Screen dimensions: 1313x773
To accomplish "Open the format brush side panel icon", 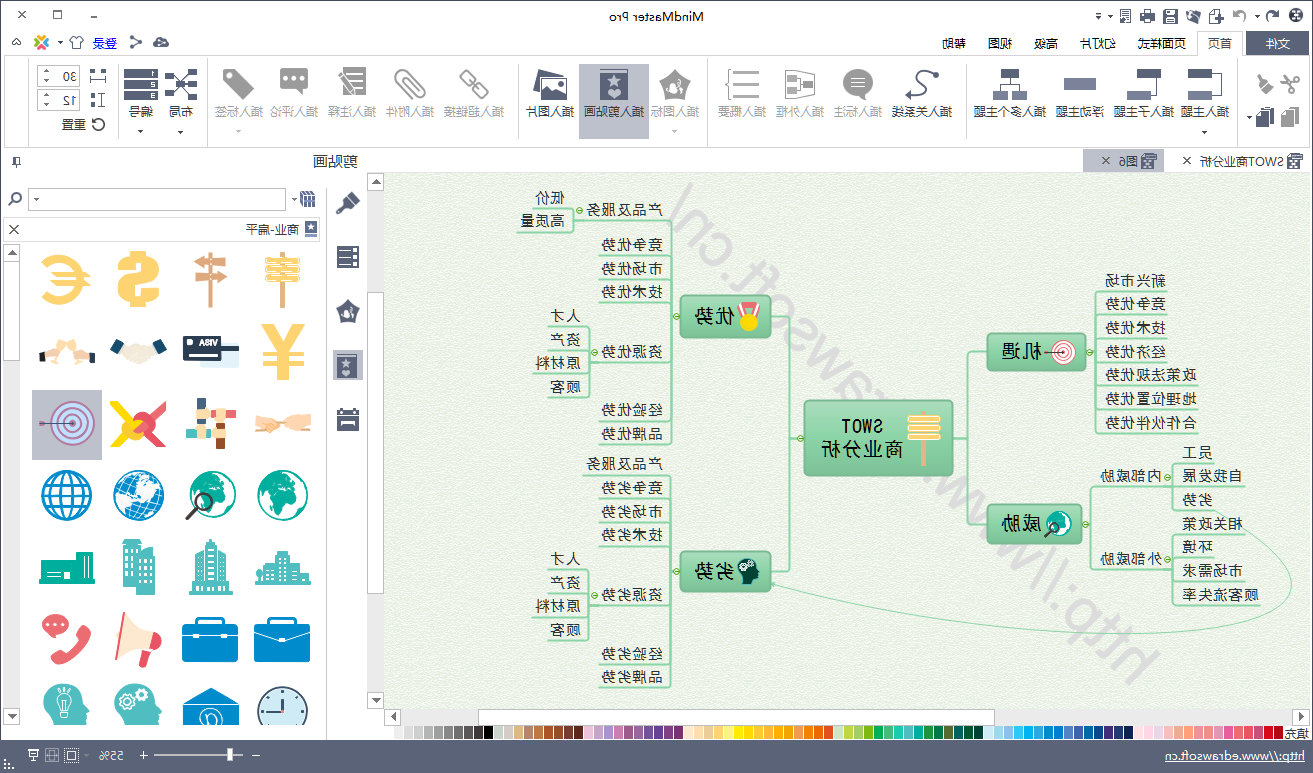I will (x=347, y=204).
